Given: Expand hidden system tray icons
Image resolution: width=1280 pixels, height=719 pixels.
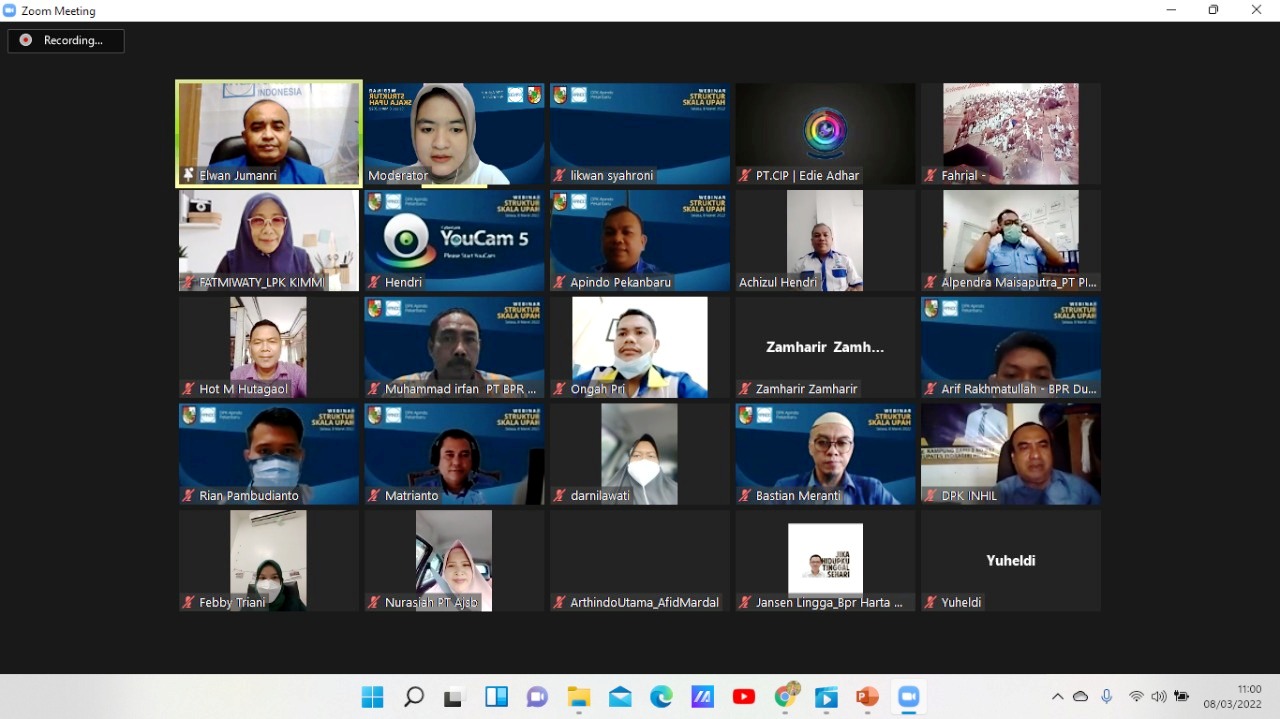Looking at the screenshot, I should 1057,697.
